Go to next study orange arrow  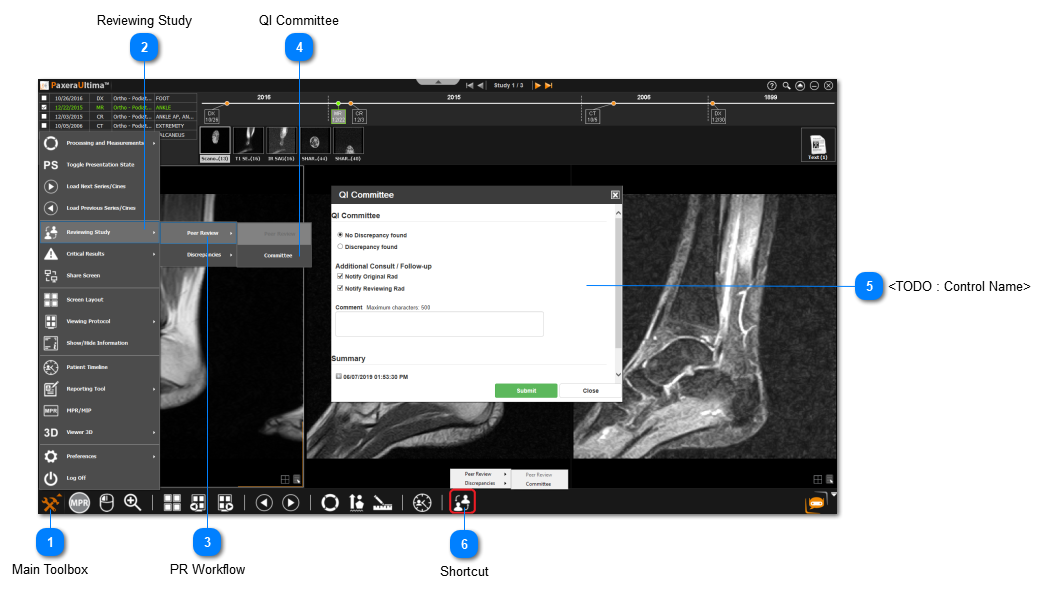(538, 85)
